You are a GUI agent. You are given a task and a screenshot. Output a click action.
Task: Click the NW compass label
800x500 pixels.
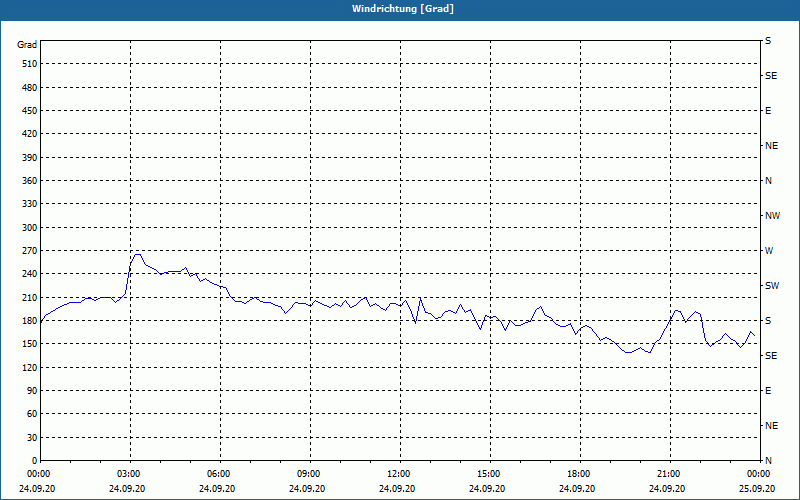tap(772, 216)
